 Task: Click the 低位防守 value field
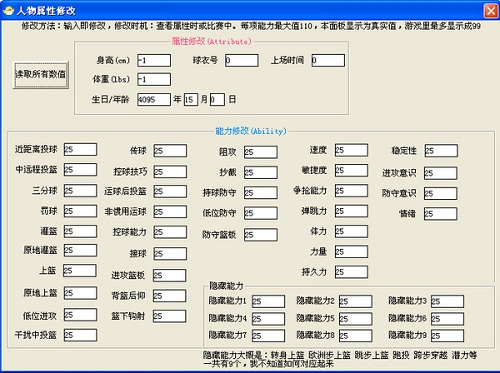pyautogui.click(x=260, y=213)
